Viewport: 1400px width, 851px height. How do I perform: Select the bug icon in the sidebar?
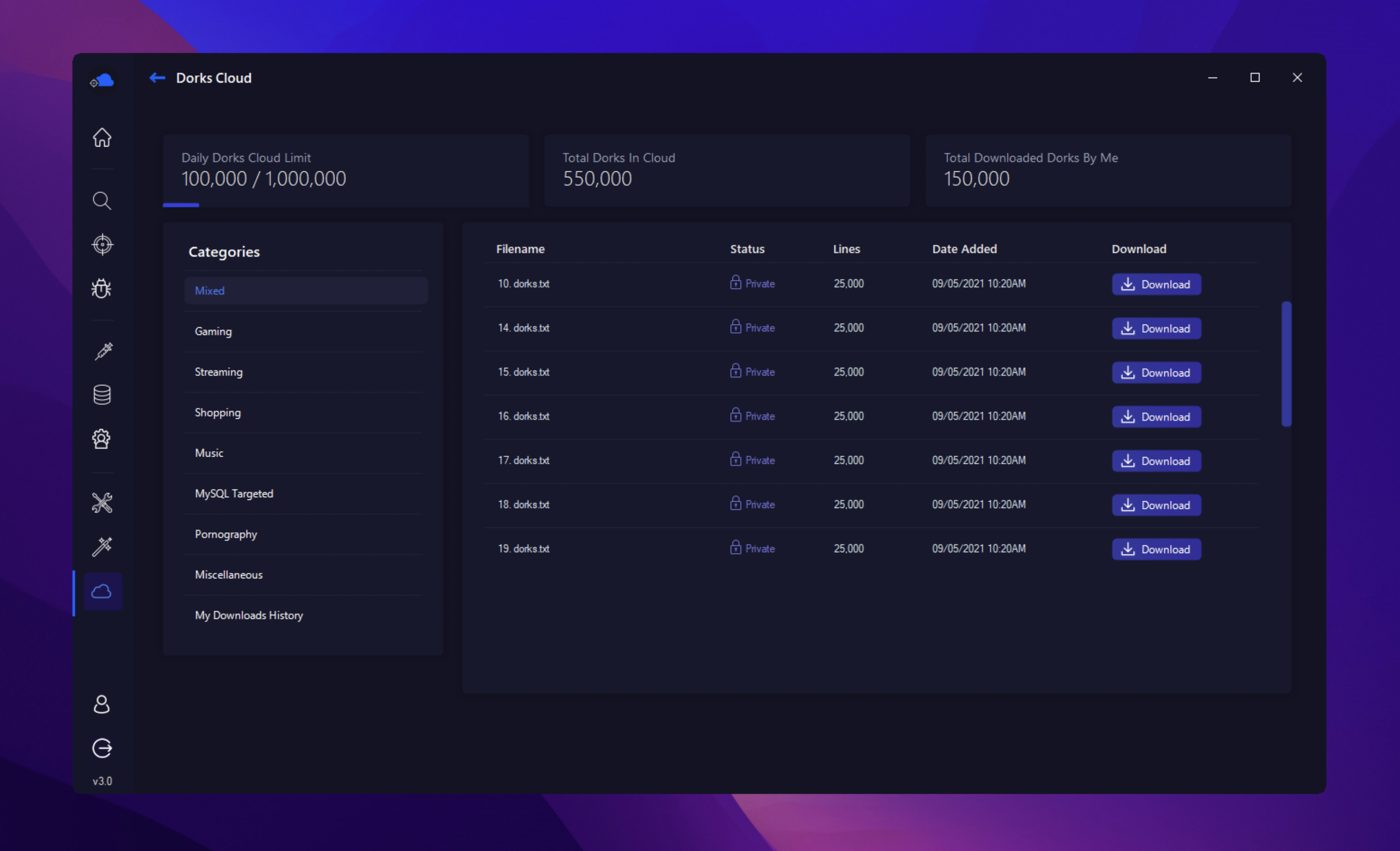tap(102, 289)
